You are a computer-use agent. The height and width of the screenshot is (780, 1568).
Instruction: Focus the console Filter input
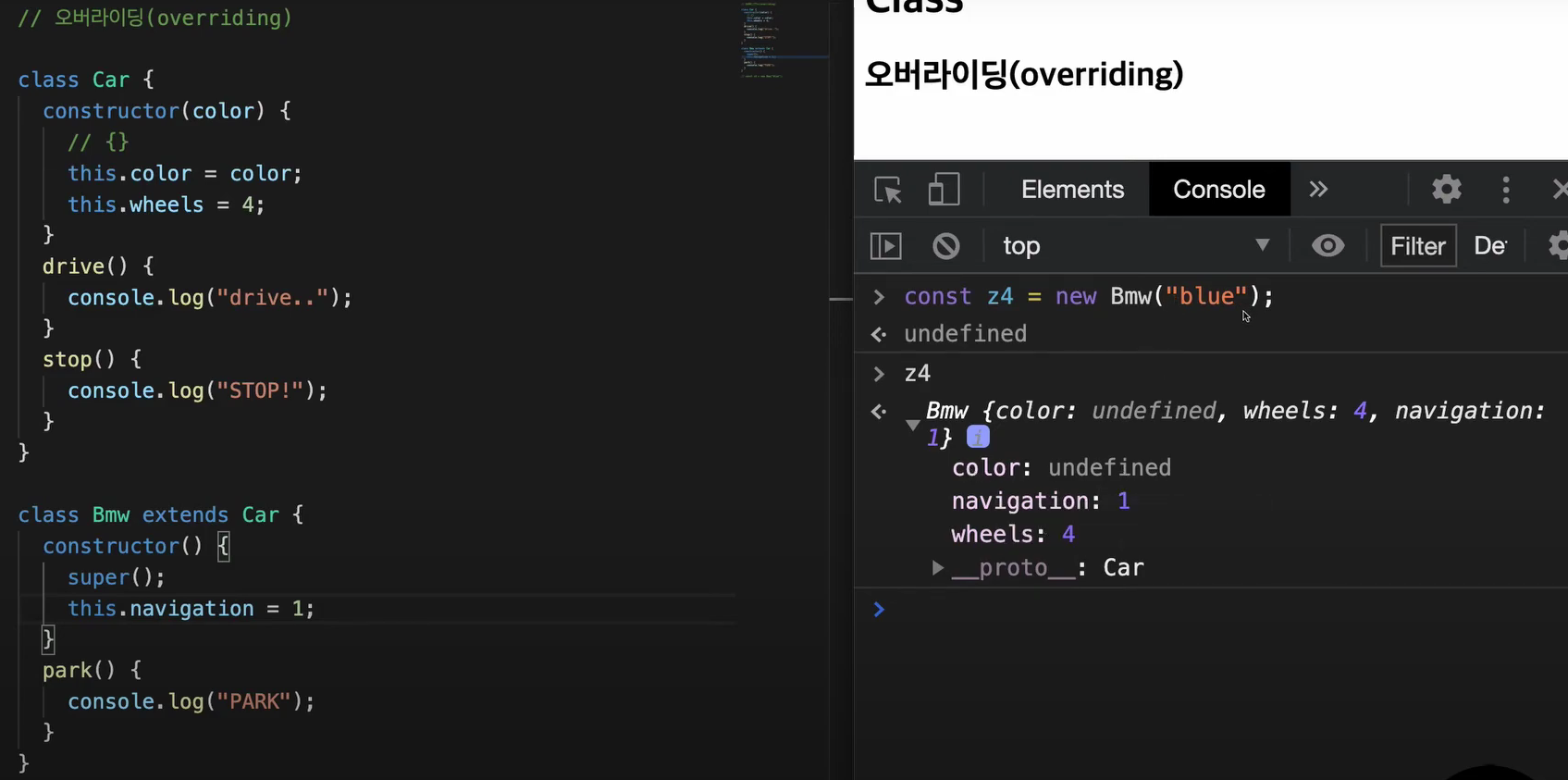tap(1418, 246)
